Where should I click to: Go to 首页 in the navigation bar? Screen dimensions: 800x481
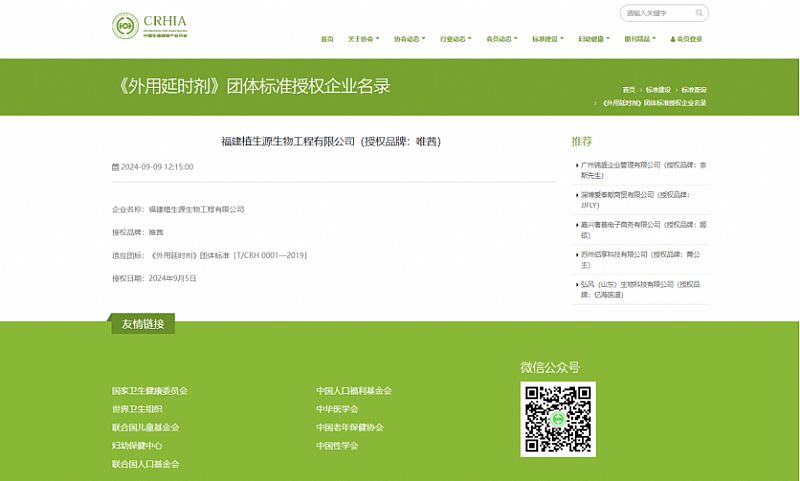pos(327,39)
